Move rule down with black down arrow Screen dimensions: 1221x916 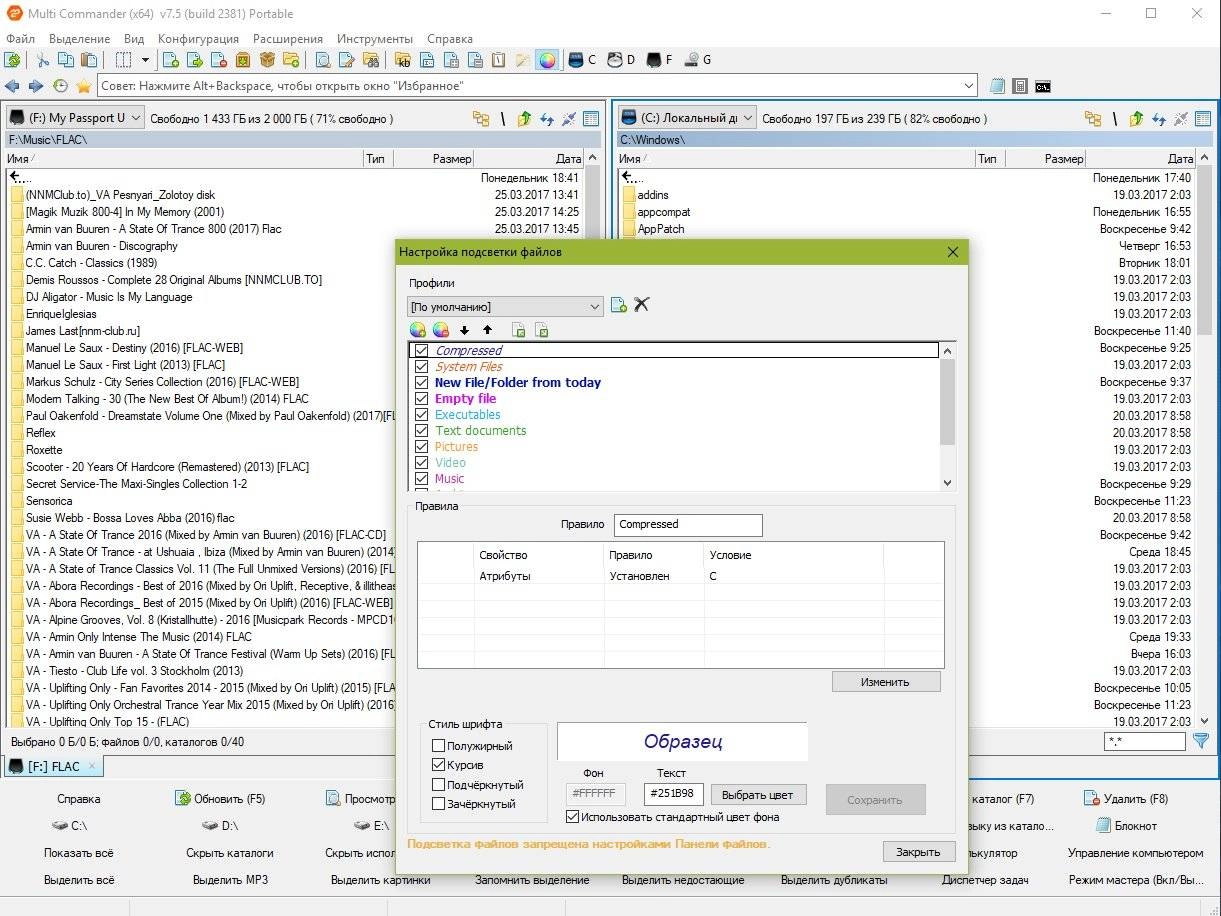465,330
